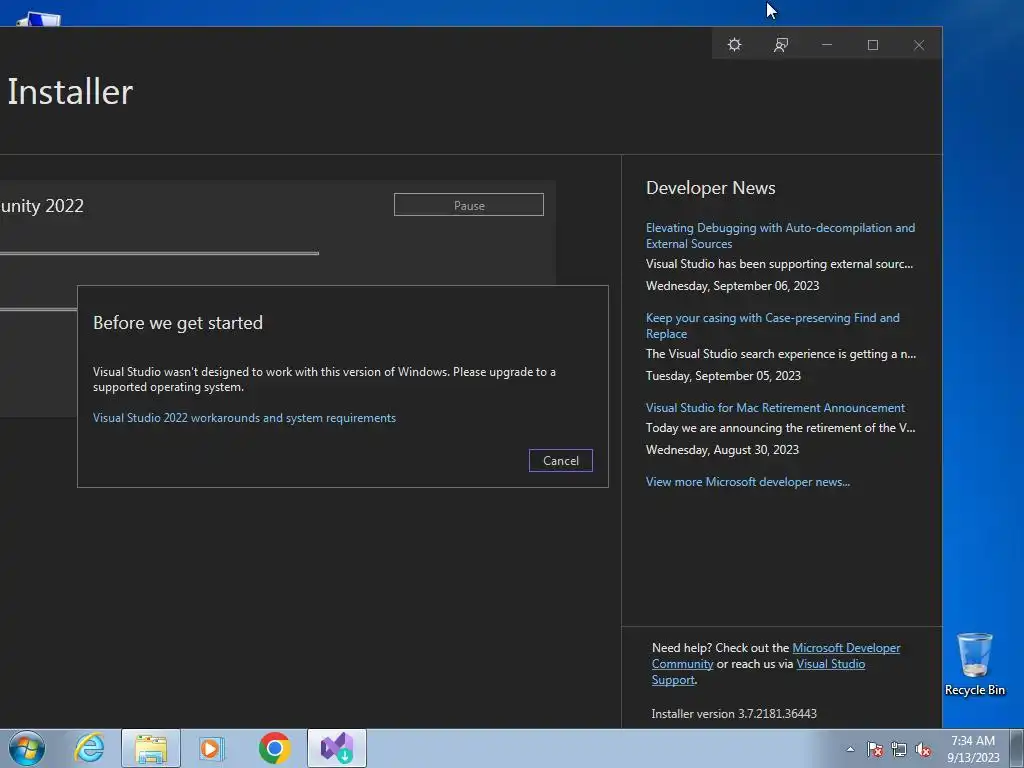Click 'Wednesday, August 30, 2023' date text
Screen dimensions: 1024x768
722,450
